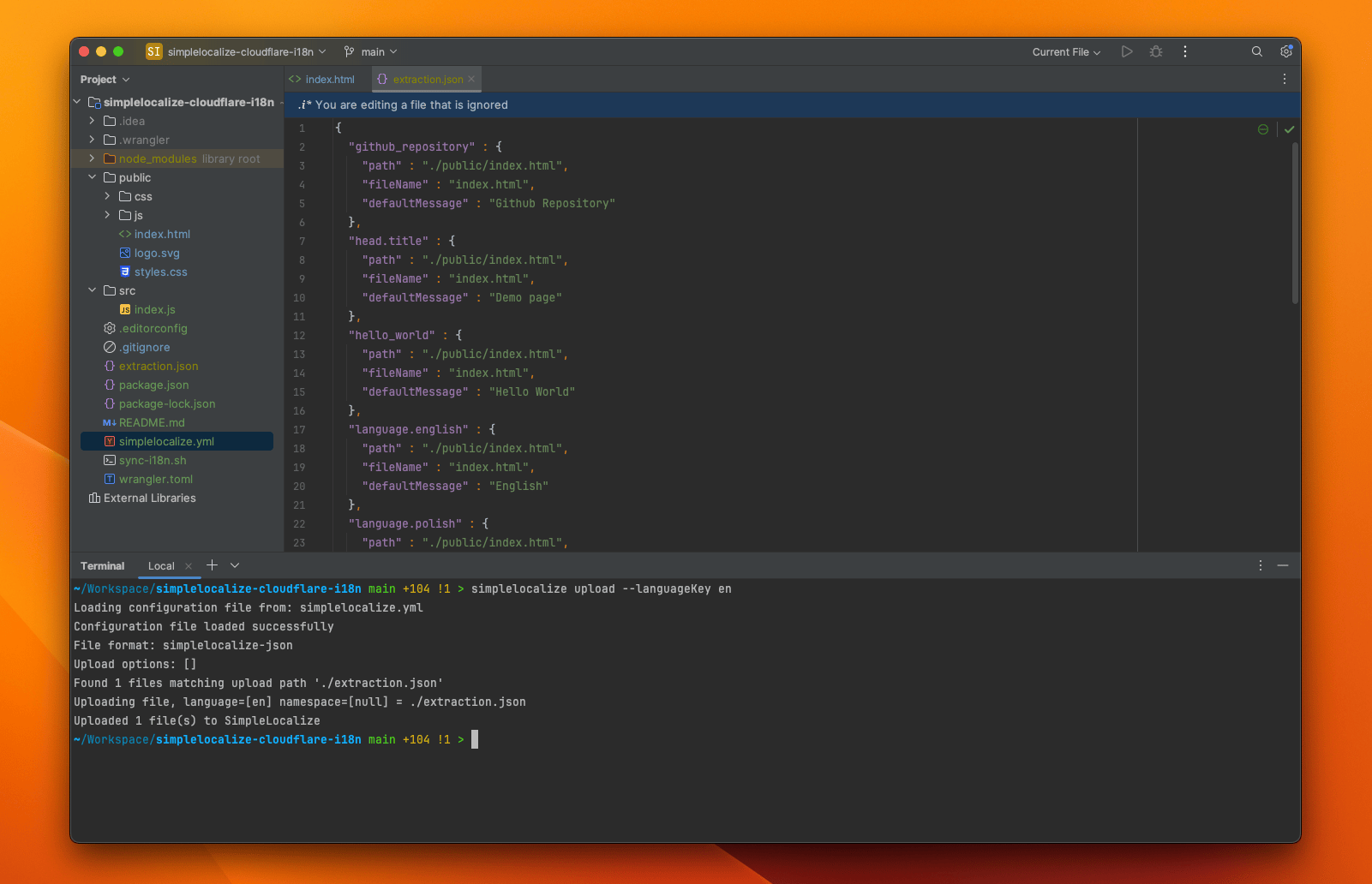Hide the Terminal panel with minimize dash
1372x884 pixels.
pyautogui.click(x=1283, y=565)
